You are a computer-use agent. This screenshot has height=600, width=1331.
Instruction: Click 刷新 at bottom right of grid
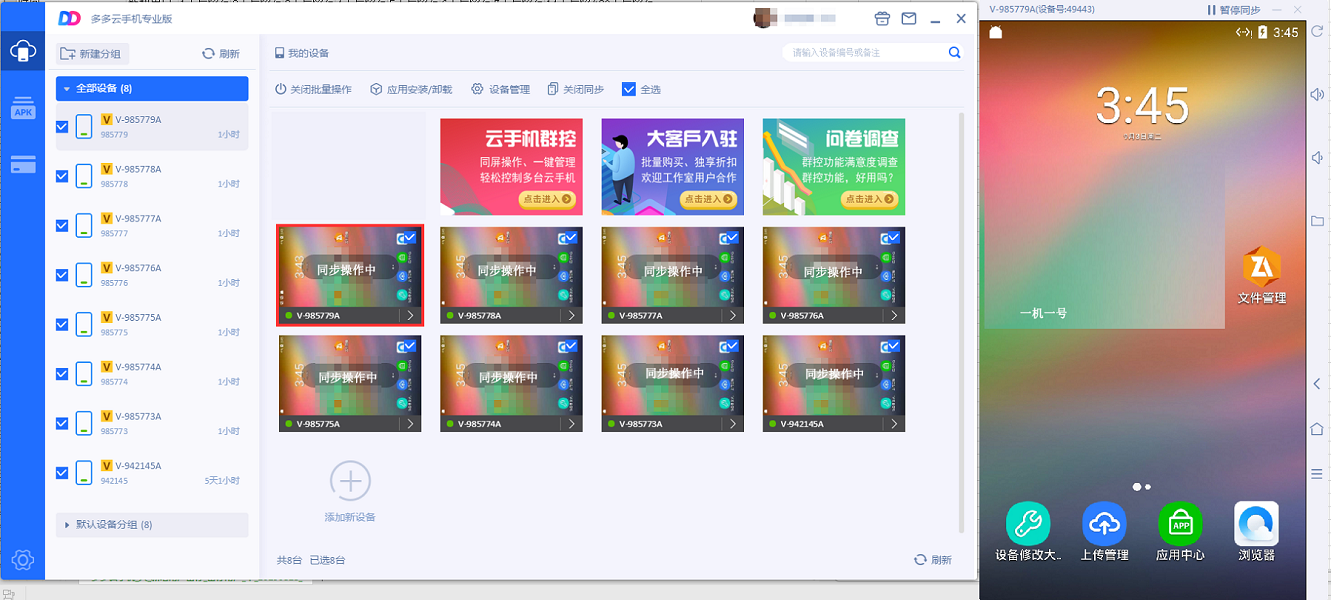click(933, 560)
